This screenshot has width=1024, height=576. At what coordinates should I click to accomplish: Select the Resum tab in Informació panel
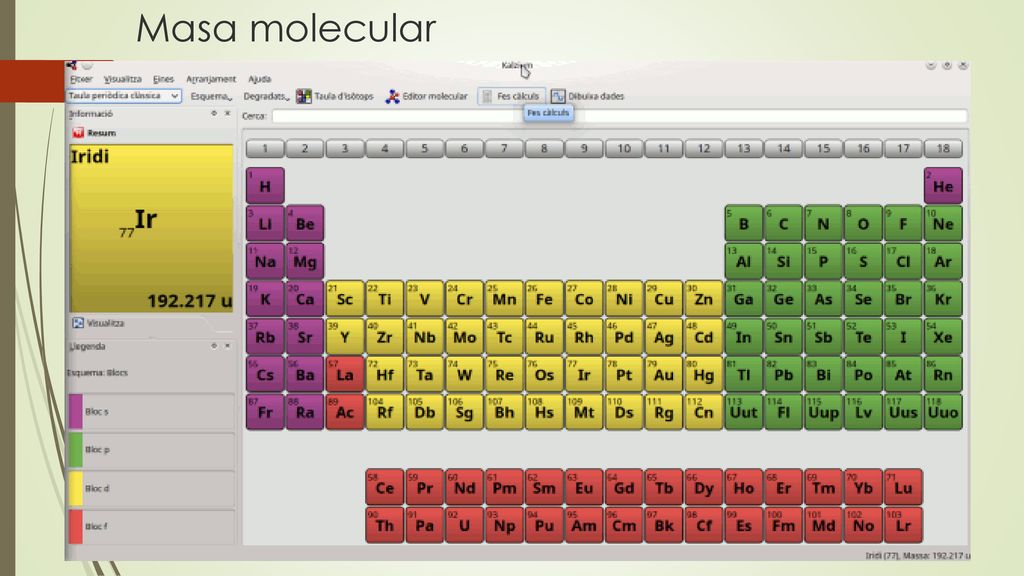(x=95, y=133)
